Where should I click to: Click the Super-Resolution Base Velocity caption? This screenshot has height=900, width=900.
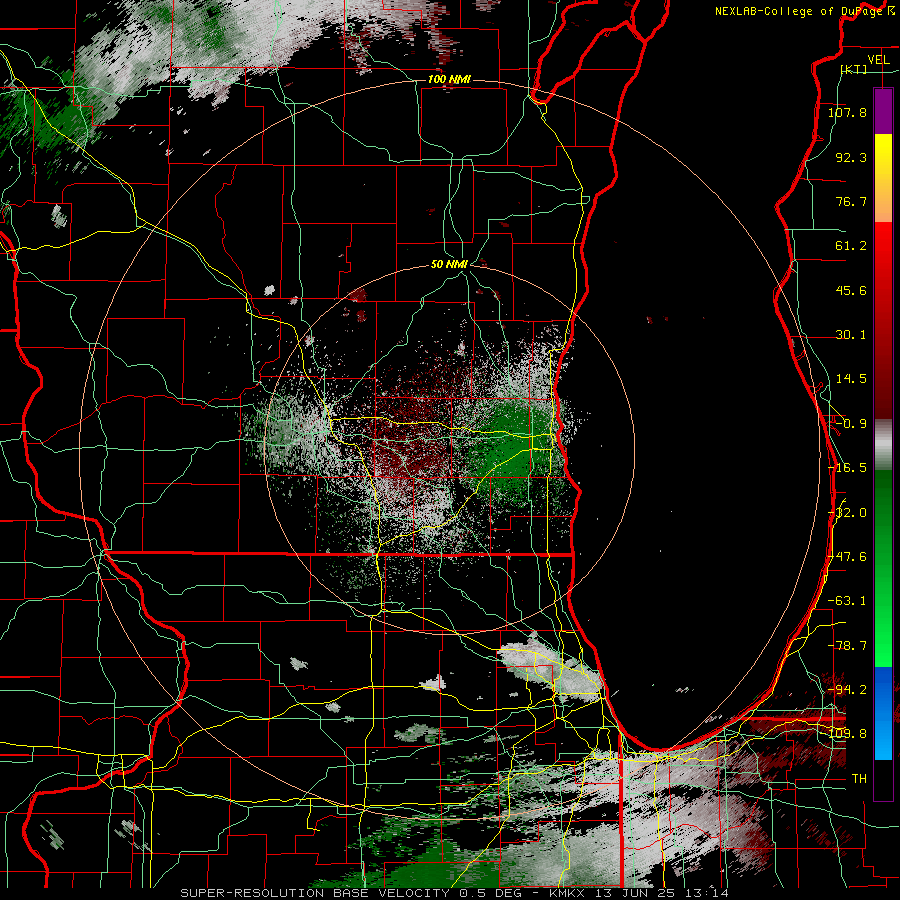455,893
